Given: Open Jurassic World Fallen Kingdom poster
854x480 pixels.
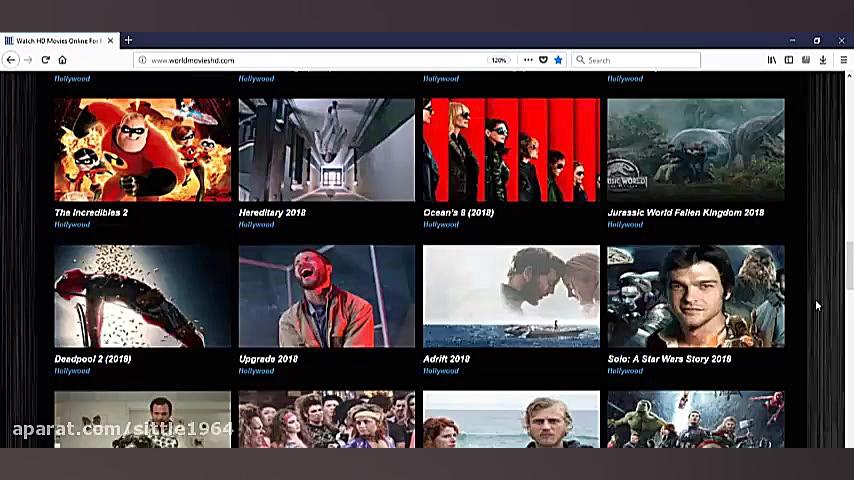Looking at the screenshot, I should click(696, 150).
